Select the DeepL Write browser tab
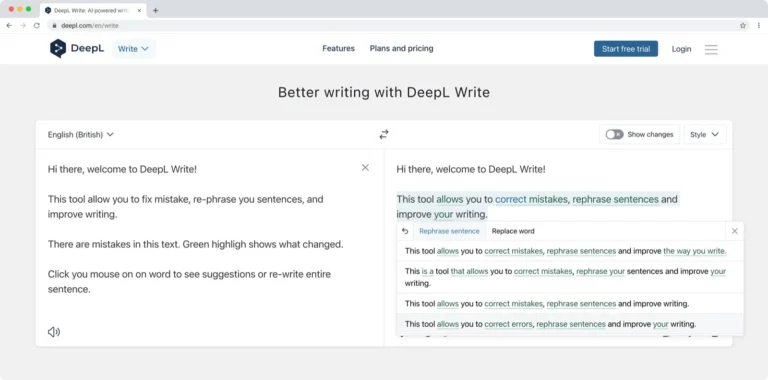Viewport: 768px width, 380px height. pos(93,10)
